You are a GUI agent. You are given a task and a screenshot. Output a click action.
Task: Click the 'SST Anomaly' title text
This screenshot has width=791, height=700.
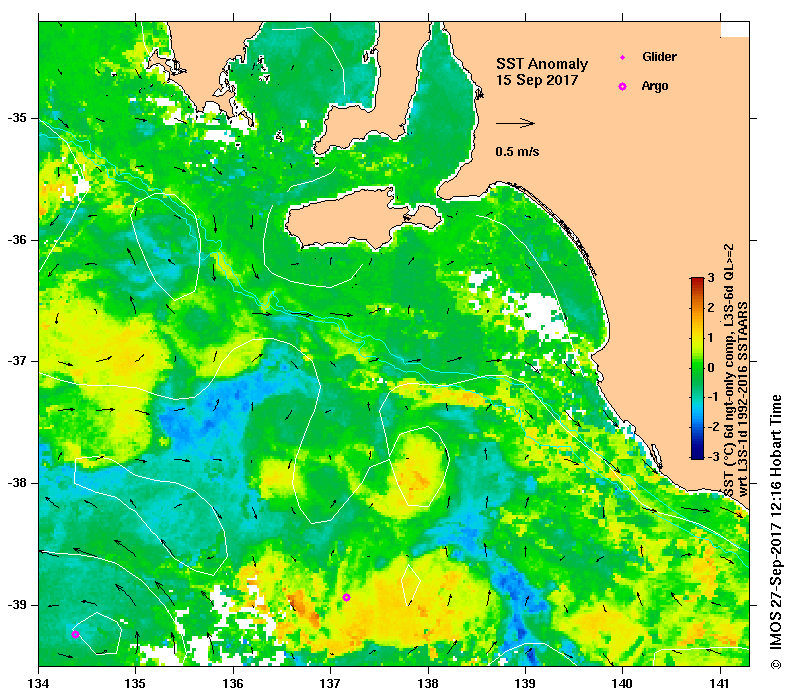(x=542, y=64)
